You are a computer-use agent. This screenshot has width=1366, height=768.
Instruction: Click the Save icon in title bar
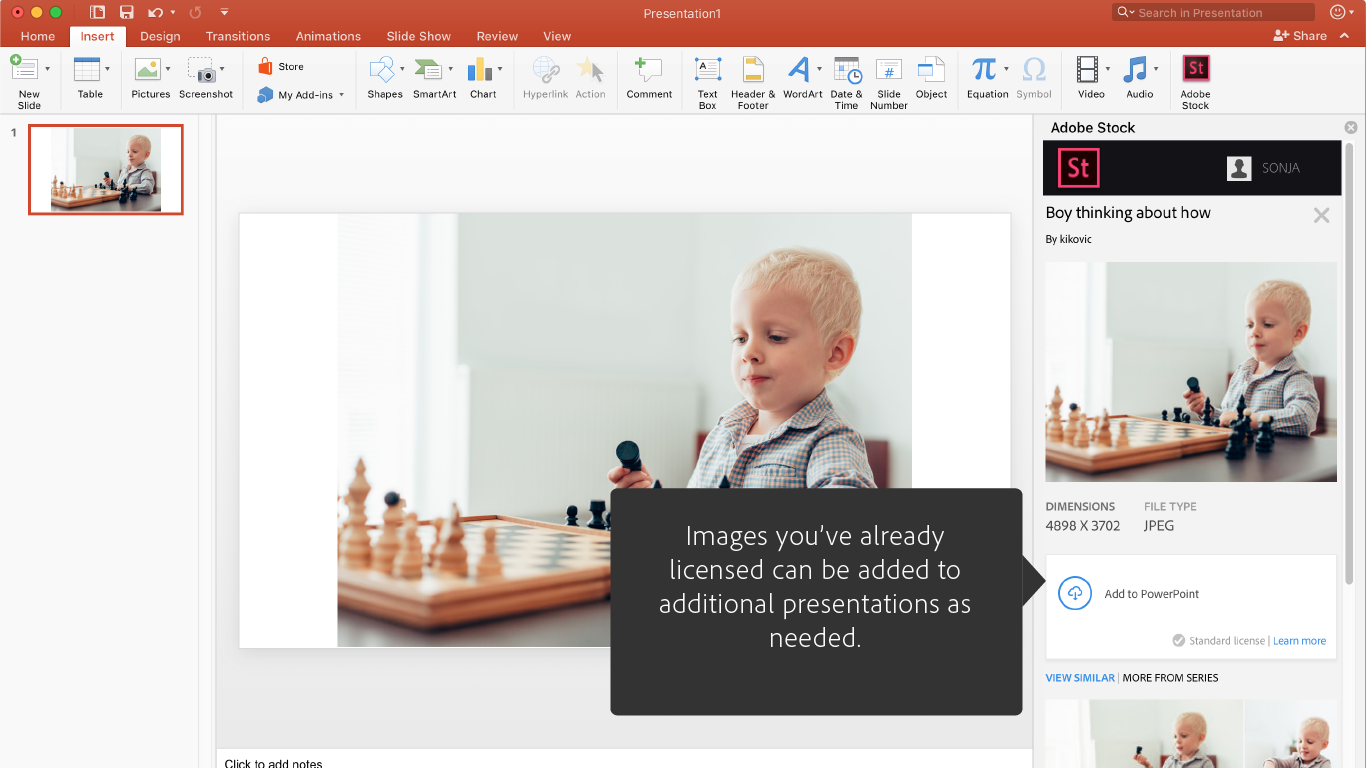pyautogui.click(x=126, y=13)
